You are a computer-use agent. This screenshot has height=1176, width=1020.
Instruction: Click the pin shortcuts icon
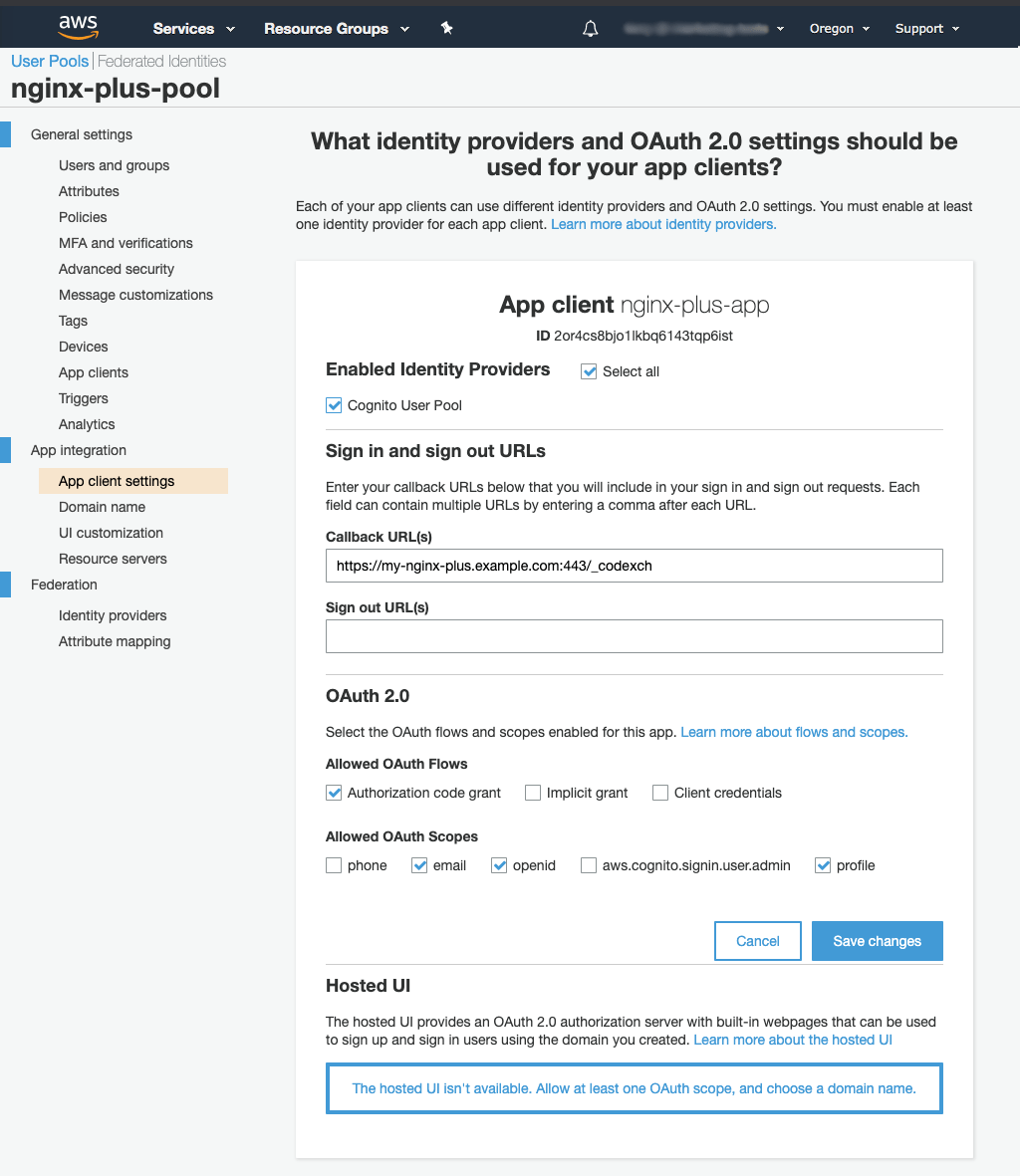(447, 29)
